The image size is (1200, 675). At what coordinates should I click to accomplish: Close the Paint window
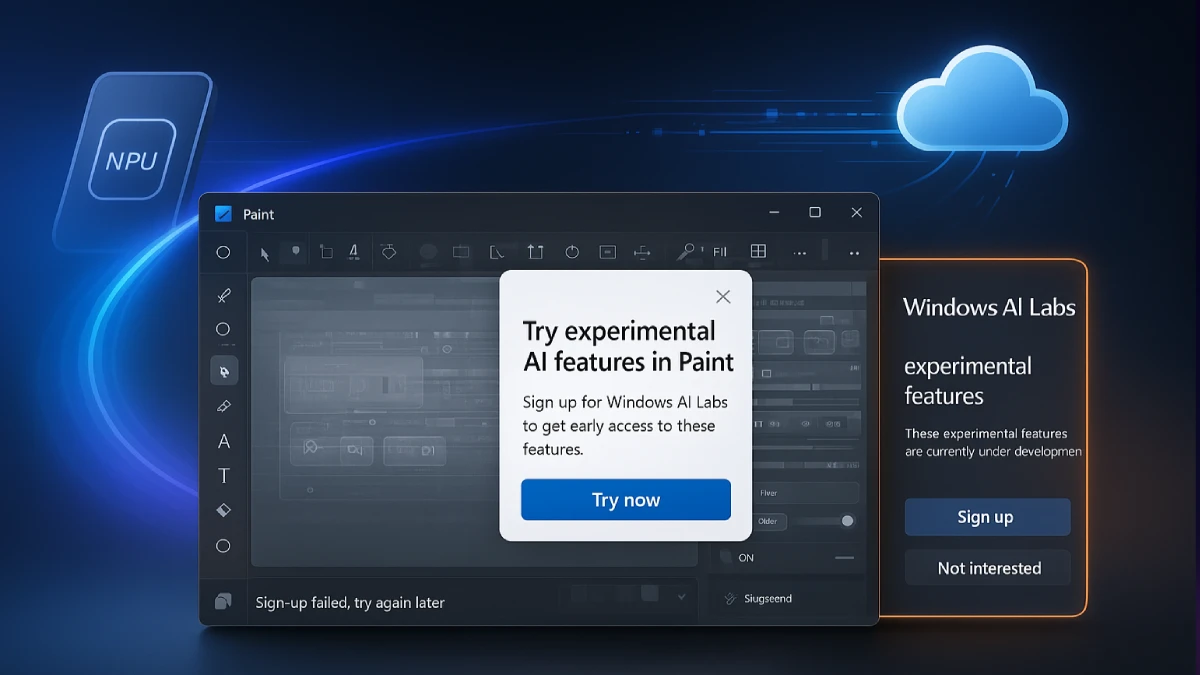coord(856,213)
